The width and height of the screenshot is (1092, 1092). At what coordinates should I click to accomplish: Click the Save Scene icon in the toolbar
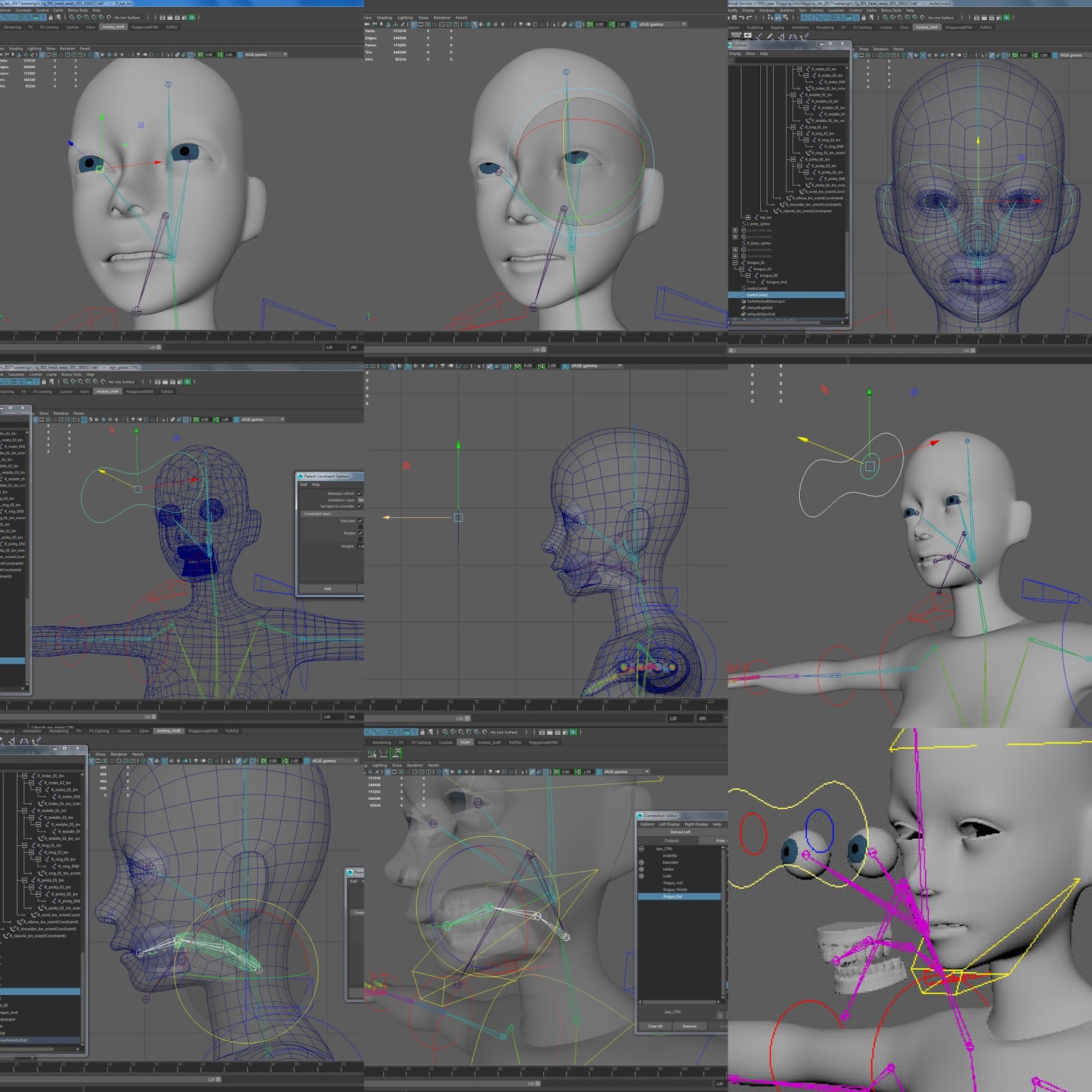click(x=734, y=17)
